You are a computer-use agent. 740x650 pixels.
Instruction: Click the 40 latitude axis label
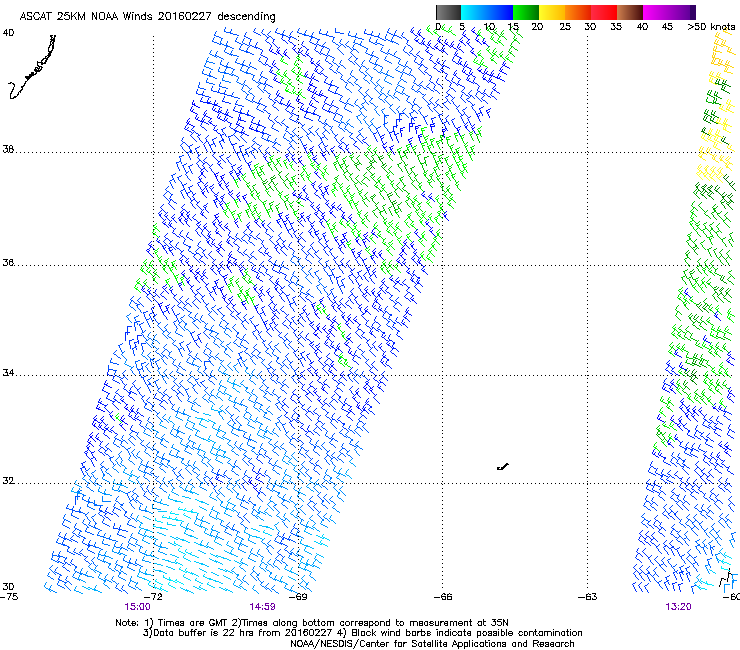coord(8,33)
